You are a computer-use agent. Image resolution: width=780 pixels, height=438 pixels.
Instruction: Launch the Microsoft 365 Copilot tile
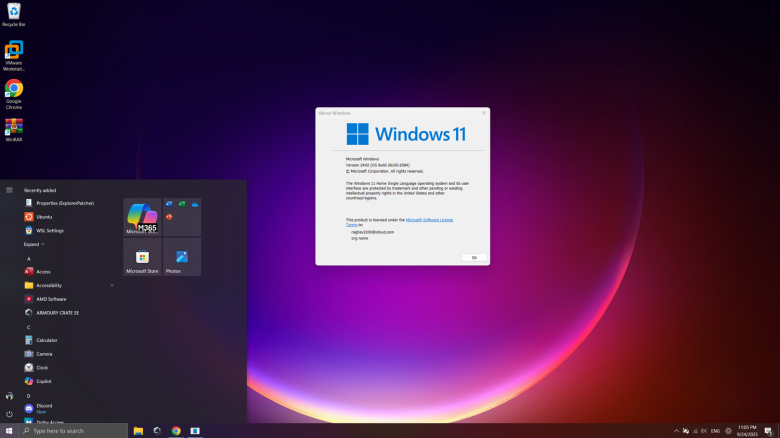pos(142,217)
